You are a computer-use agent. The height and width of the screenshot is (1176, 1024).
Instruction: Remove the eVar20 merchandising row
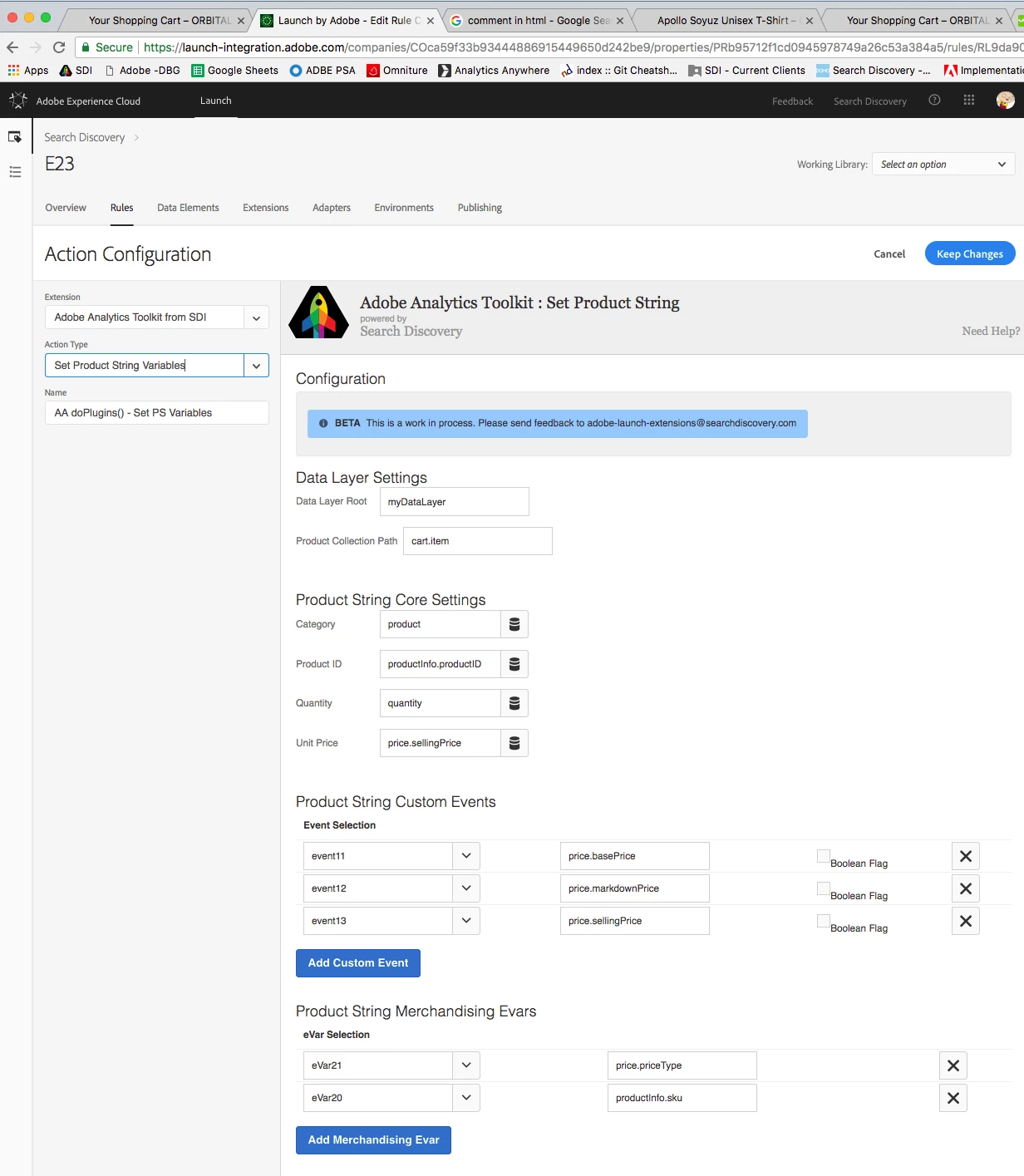953,1098
